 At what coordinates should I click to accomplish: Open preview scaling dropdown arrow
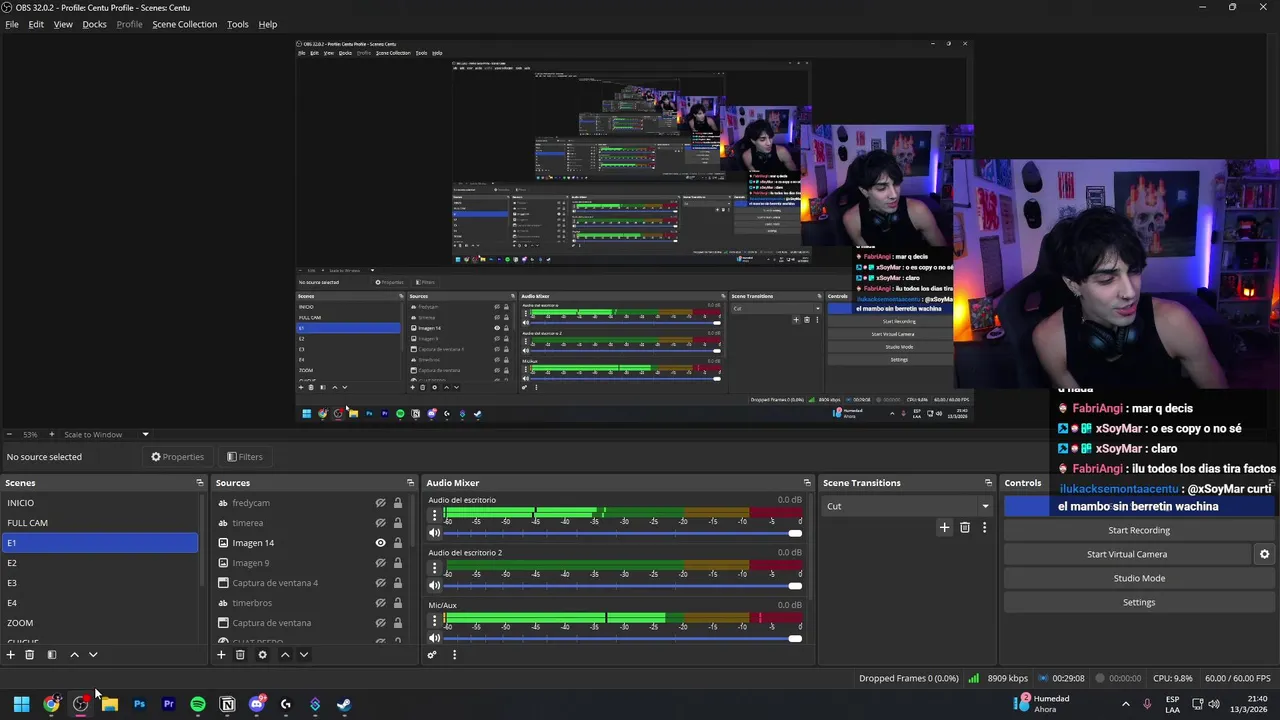click(145, 434)
